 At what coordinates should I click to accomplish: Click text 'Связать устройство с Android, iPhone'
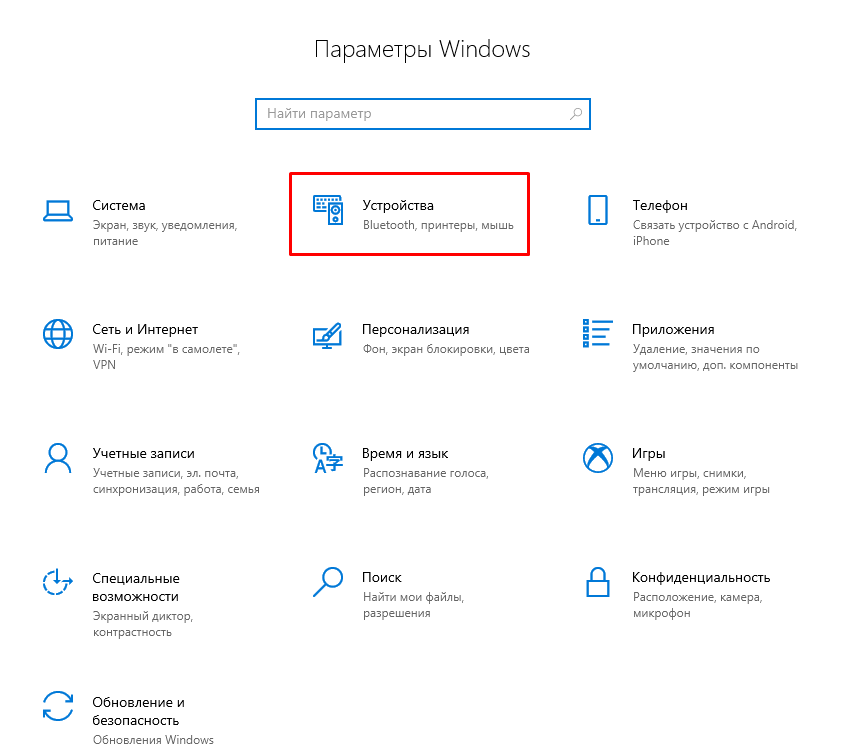pos(714,233)
